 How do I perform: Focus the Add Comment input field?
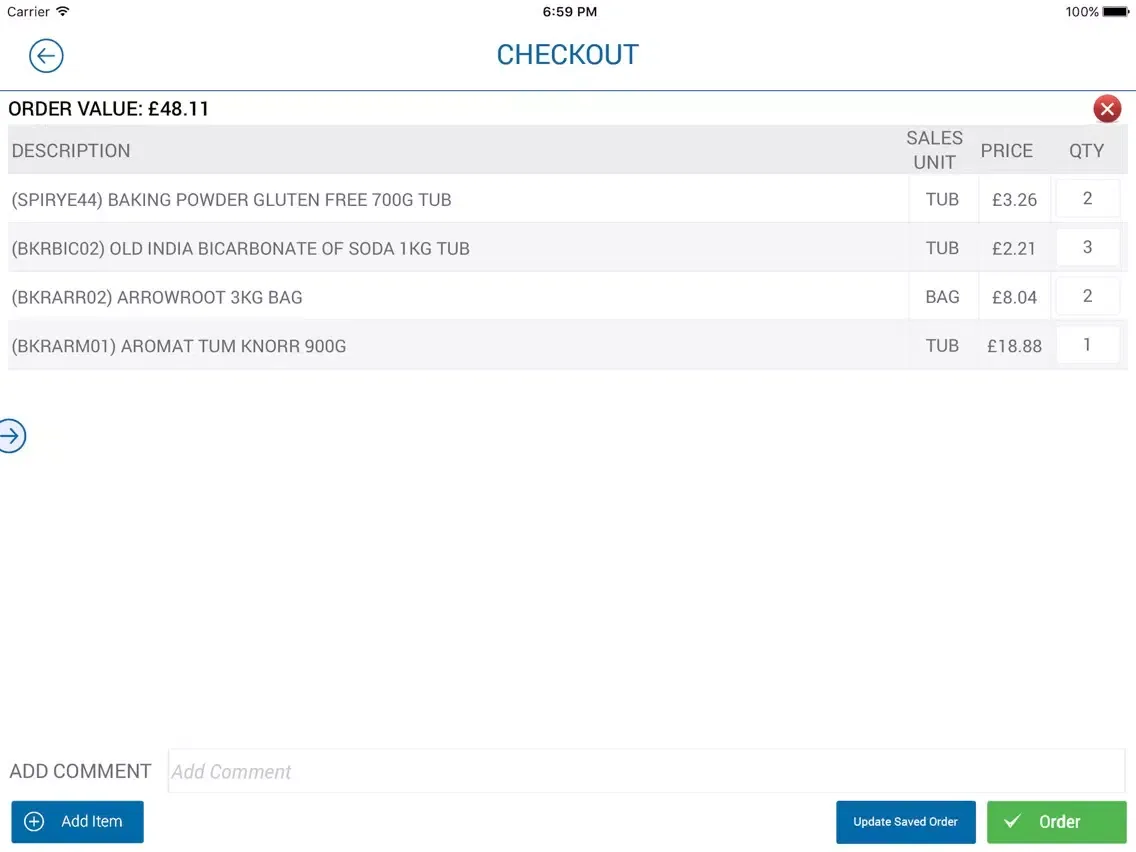646,771
